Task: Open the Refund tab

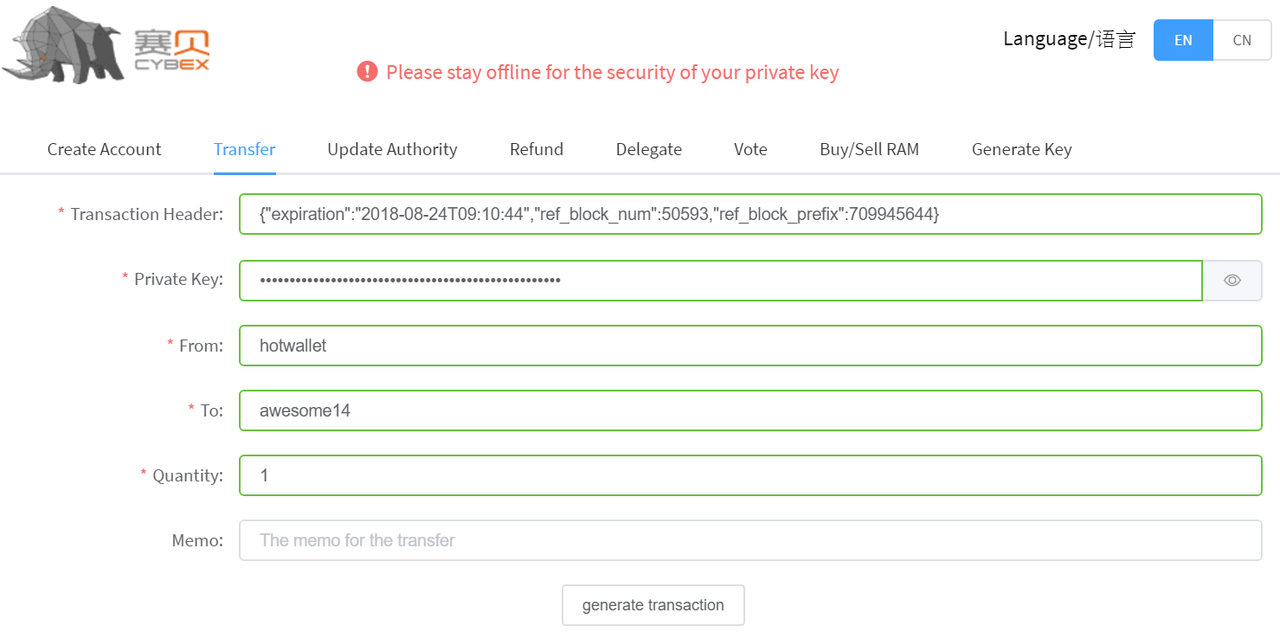Action: click(x=536, y=149)
